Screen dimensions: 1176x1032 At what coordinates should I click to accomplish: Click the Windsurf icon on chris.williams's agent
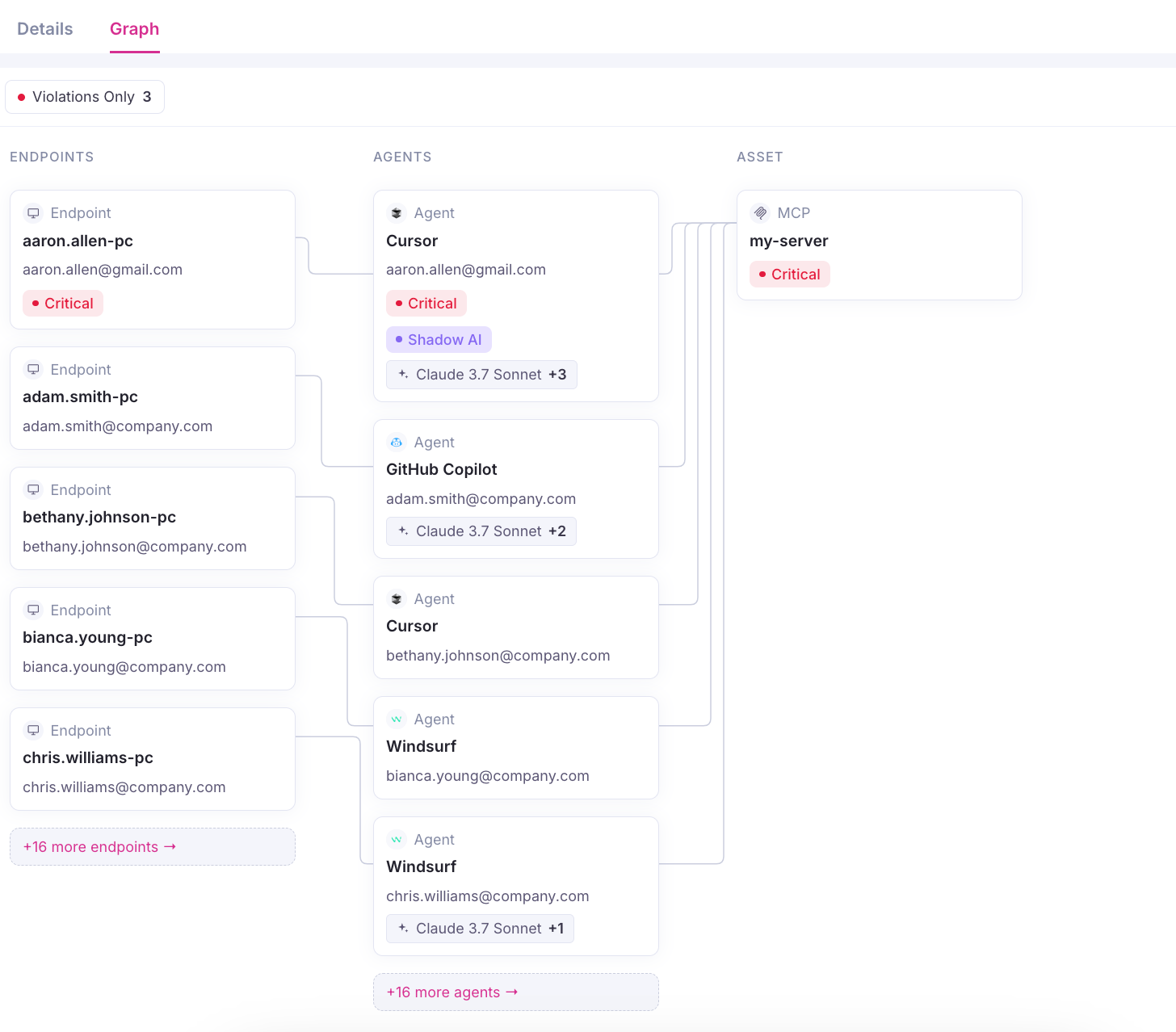click(397, 840)
